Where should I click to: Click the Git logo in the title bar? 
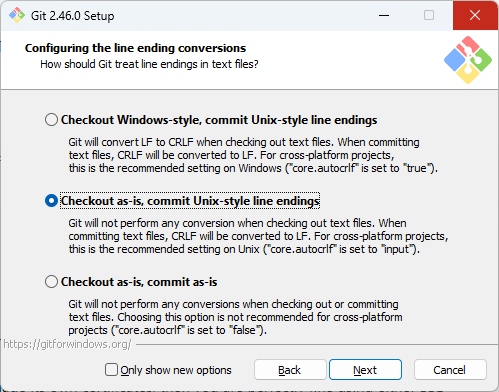pyautogui.click(x=17, y=16)
